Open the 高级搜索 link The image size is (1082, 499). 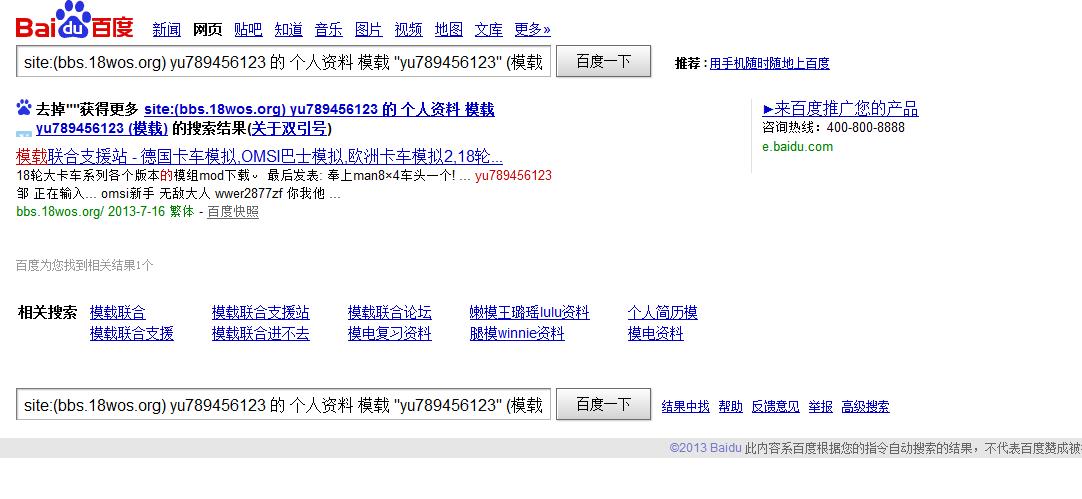click(x=865, y=407)
